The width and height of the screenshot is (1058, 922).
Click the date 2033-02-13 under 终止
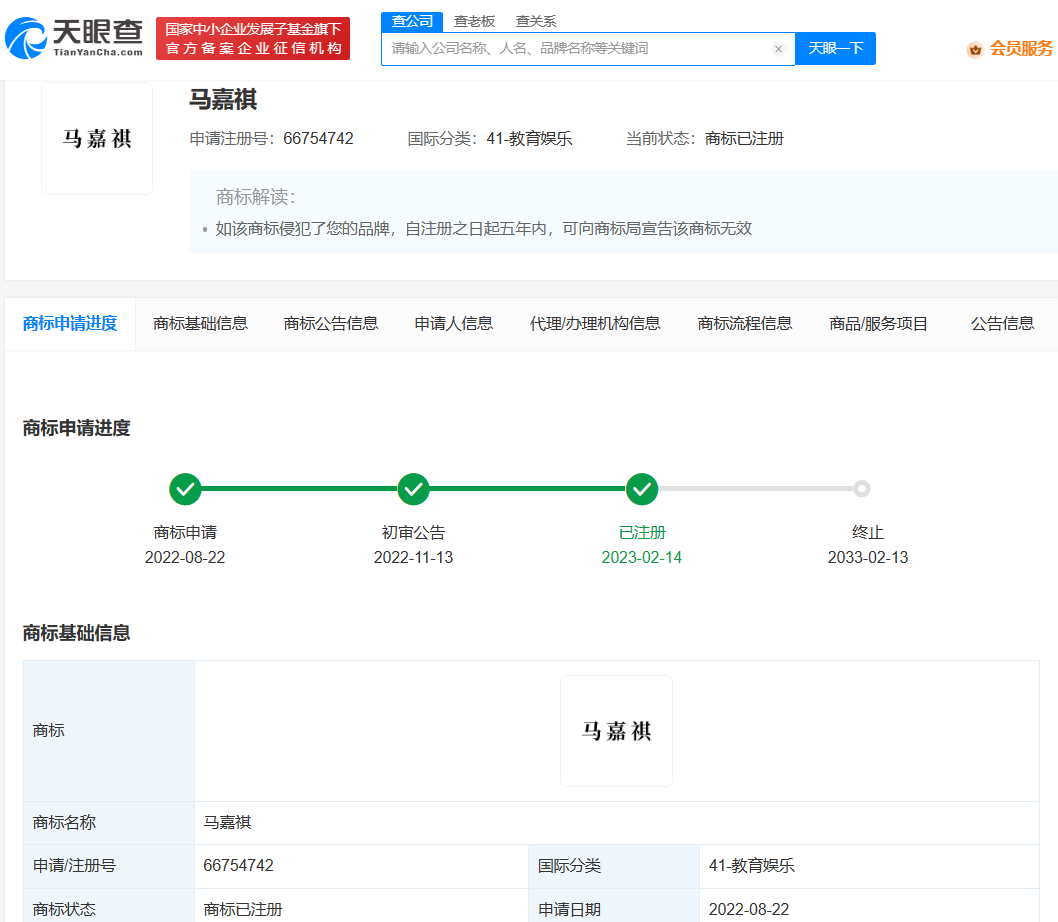click(868, 558)
